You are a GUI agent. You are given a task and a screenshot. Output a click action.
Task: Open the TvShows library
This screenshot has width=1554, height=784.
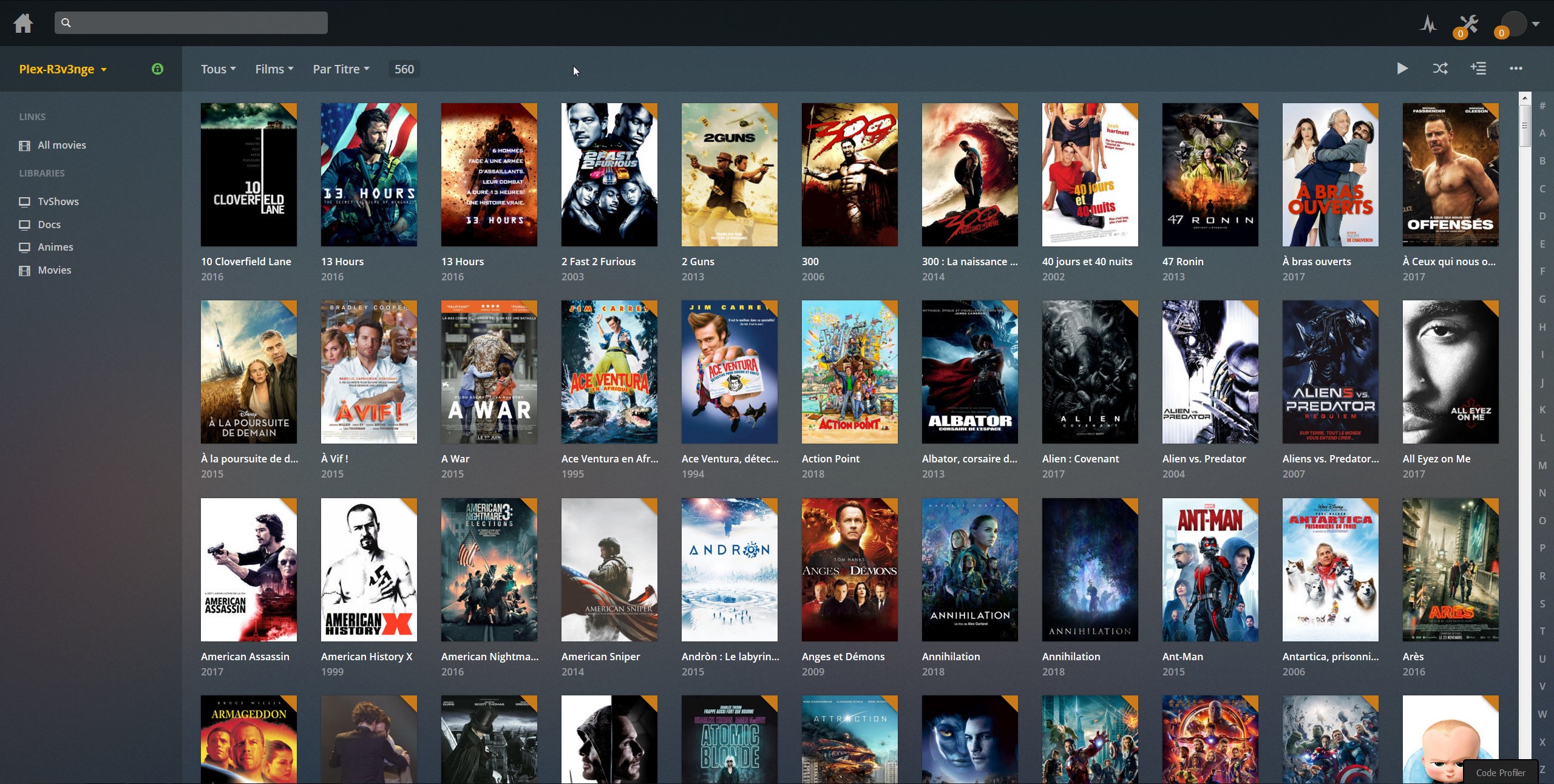[58, 201]
